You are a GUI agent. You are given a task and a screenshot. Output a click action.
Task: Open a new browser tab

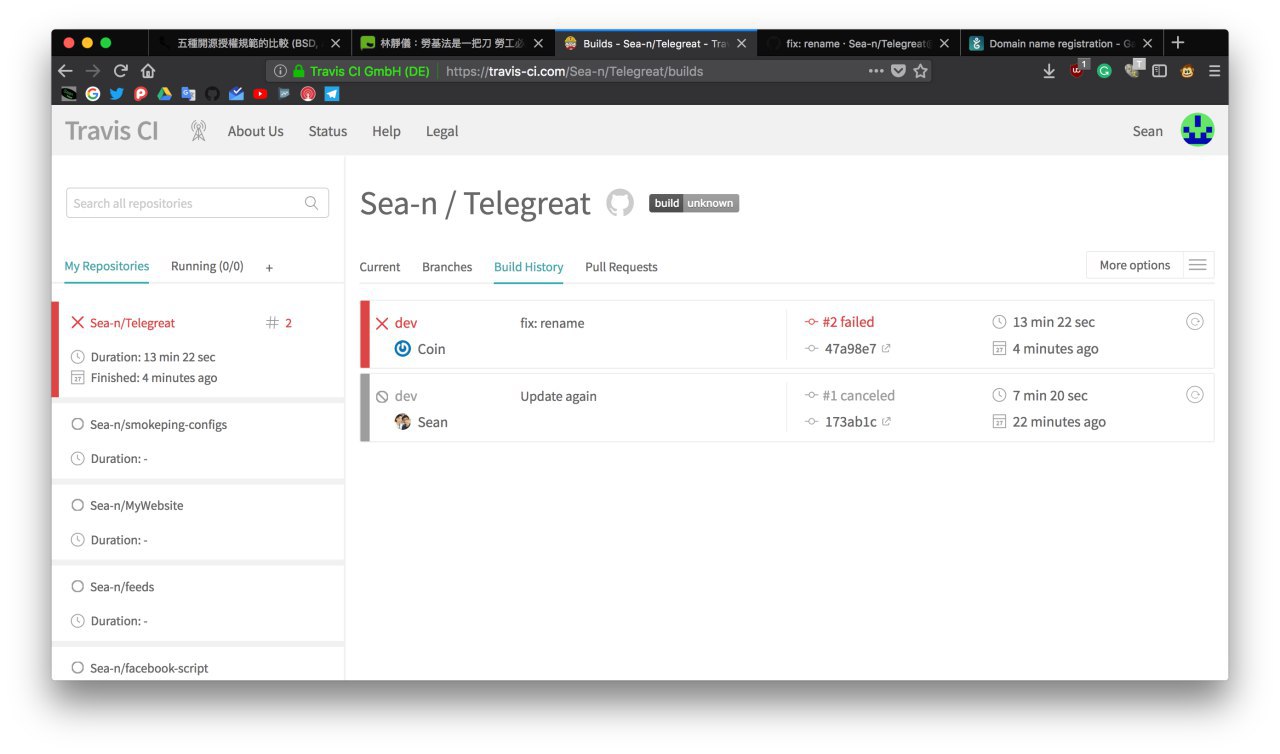tap(1178, 42)
